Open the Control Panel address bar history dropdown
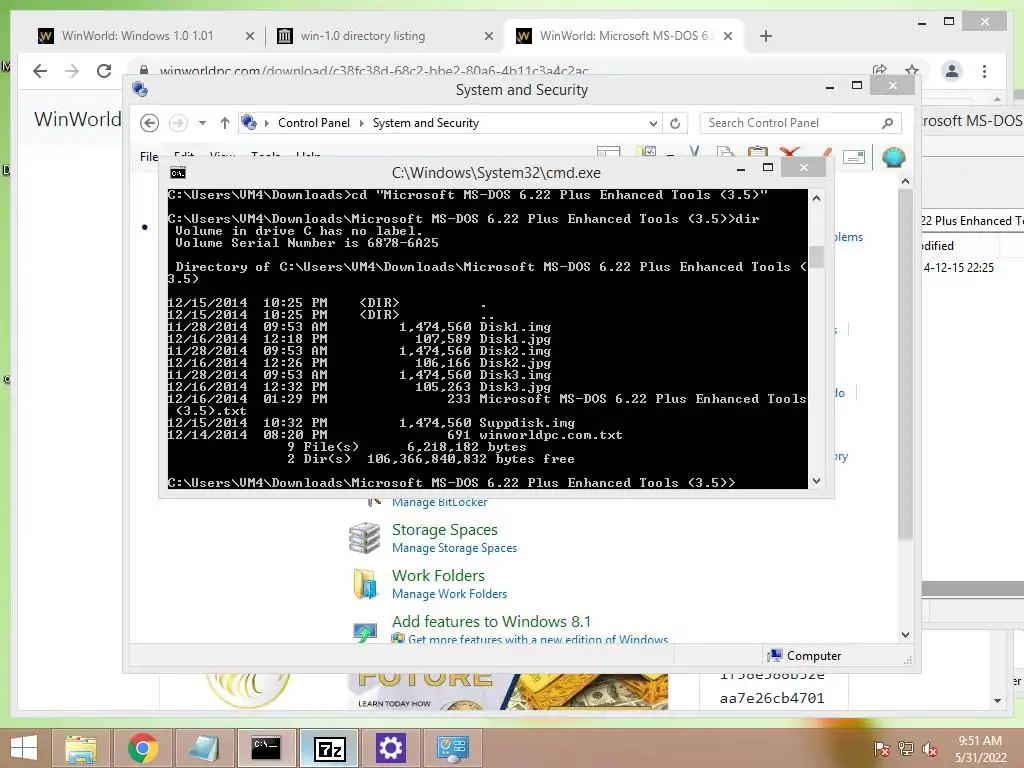Image resolution: width=1024 pixels, height=768 pixels. point(652,123)
